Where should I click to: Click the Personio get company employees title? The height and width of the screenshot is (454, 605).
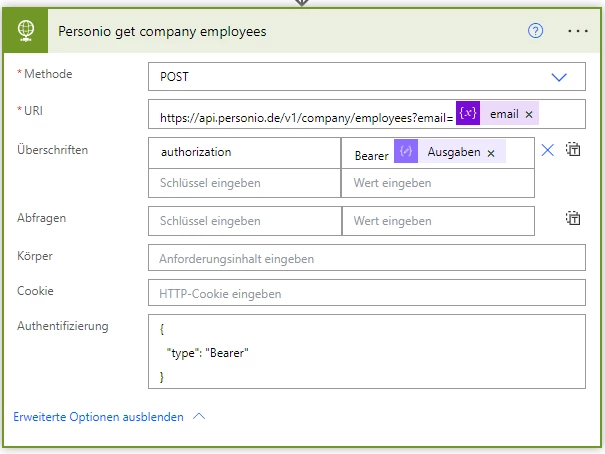pyautogui.click(x=162, y=32)
